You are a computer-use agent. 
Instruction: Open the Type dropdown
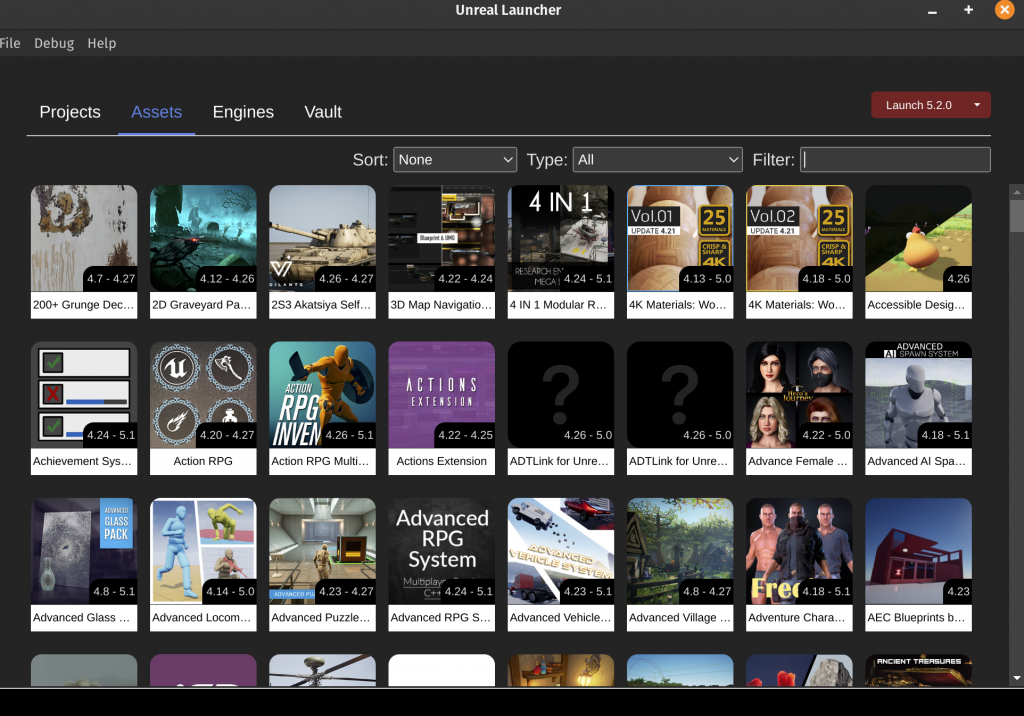click(657, 159)
